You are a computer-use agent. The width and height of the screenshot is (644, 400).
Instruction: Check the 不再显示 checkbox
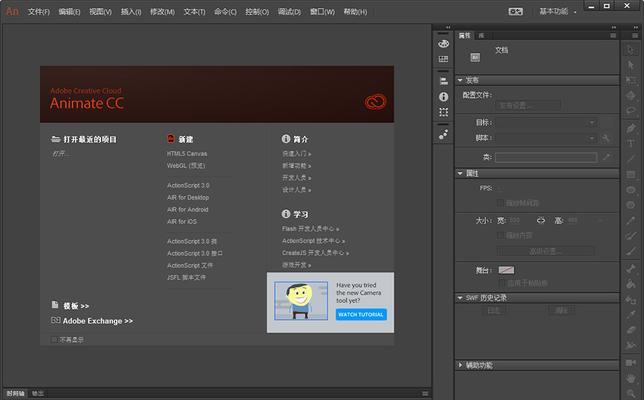[x=54, y=340]
